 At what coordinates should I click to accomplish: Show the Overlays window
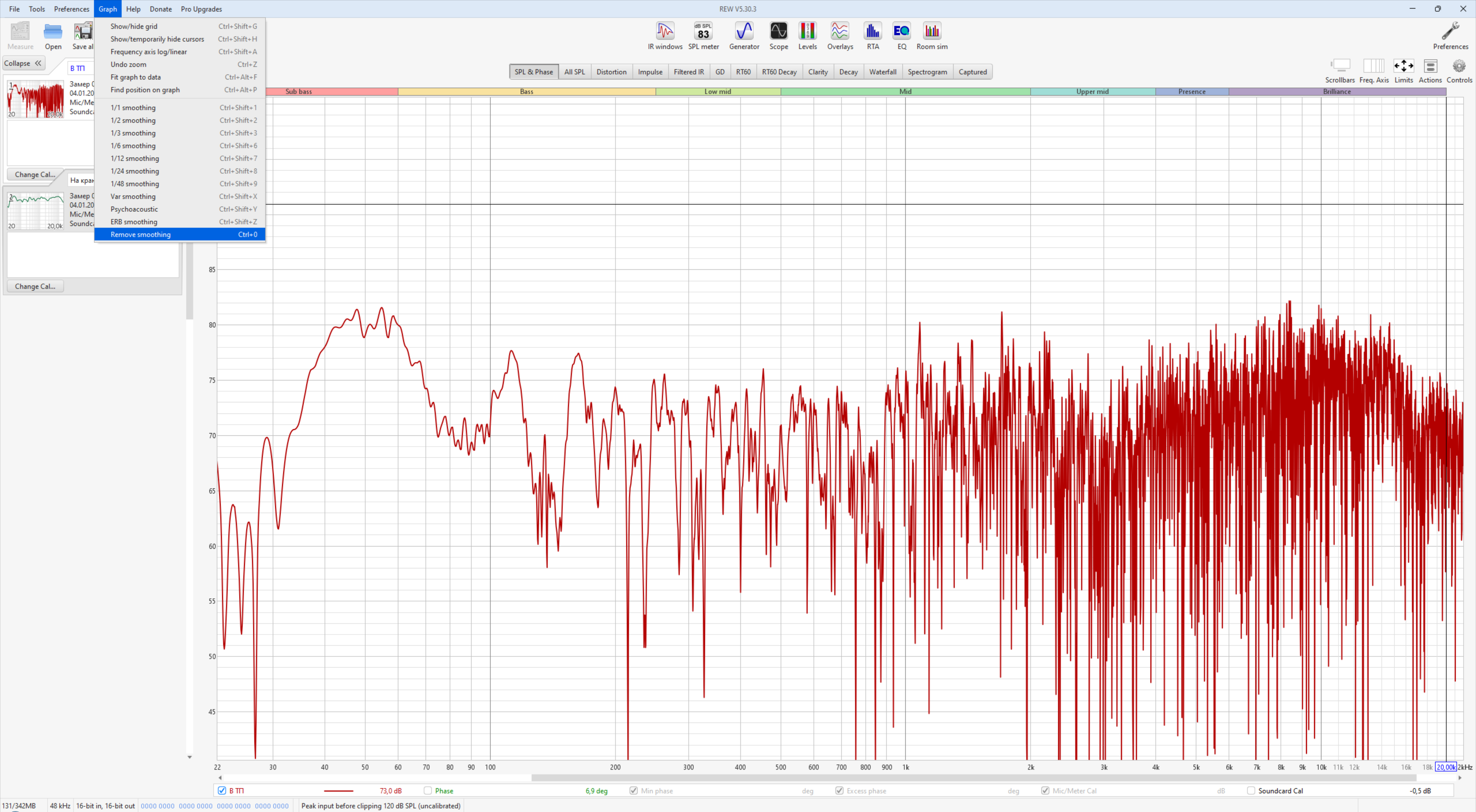(840, 35)
